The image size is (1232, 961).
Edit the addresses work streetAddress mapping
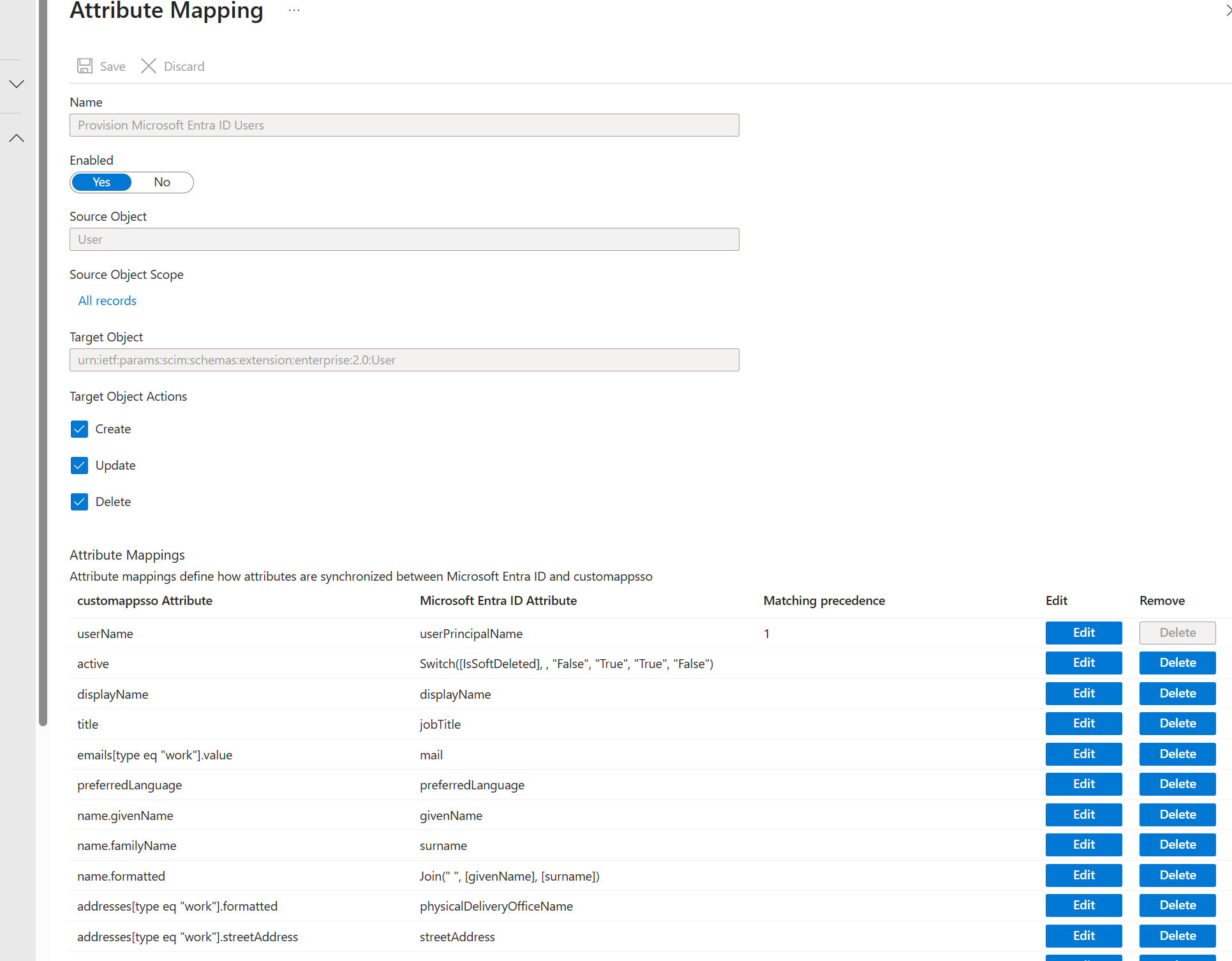click(x=1084, y=936)
